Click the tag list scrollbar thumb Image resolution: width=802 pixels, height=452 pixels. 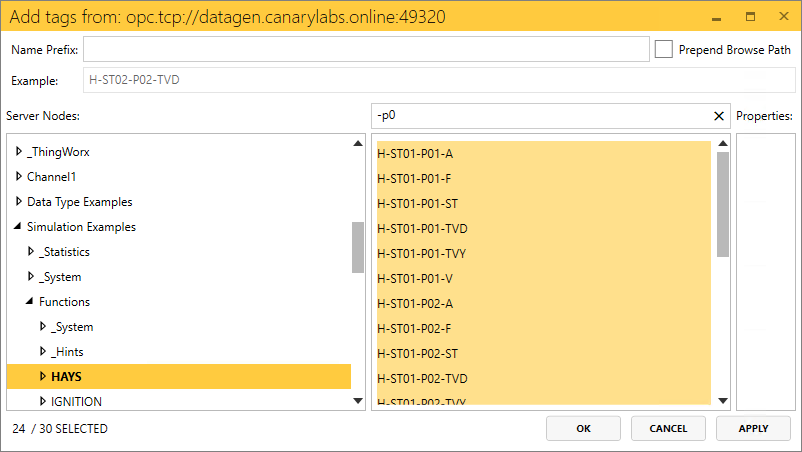pyautogui.click(x=723, y=205)
